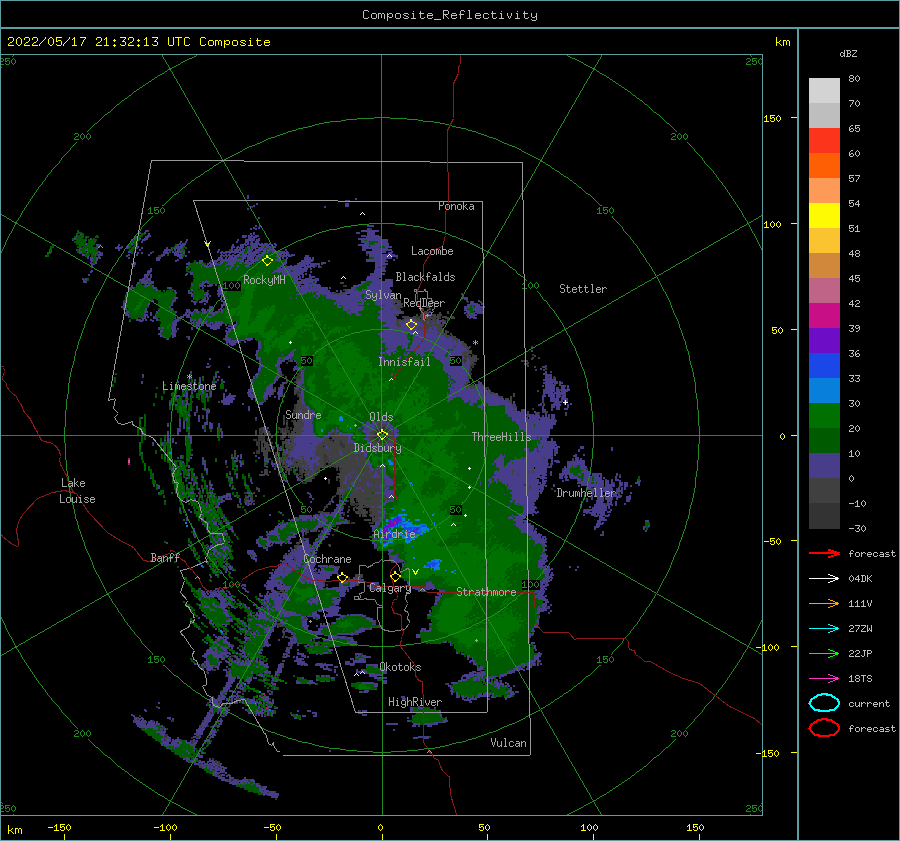Click the green 20 dBZ color band
The height and width of the screenshot is (841, 900).
point(824,416)
